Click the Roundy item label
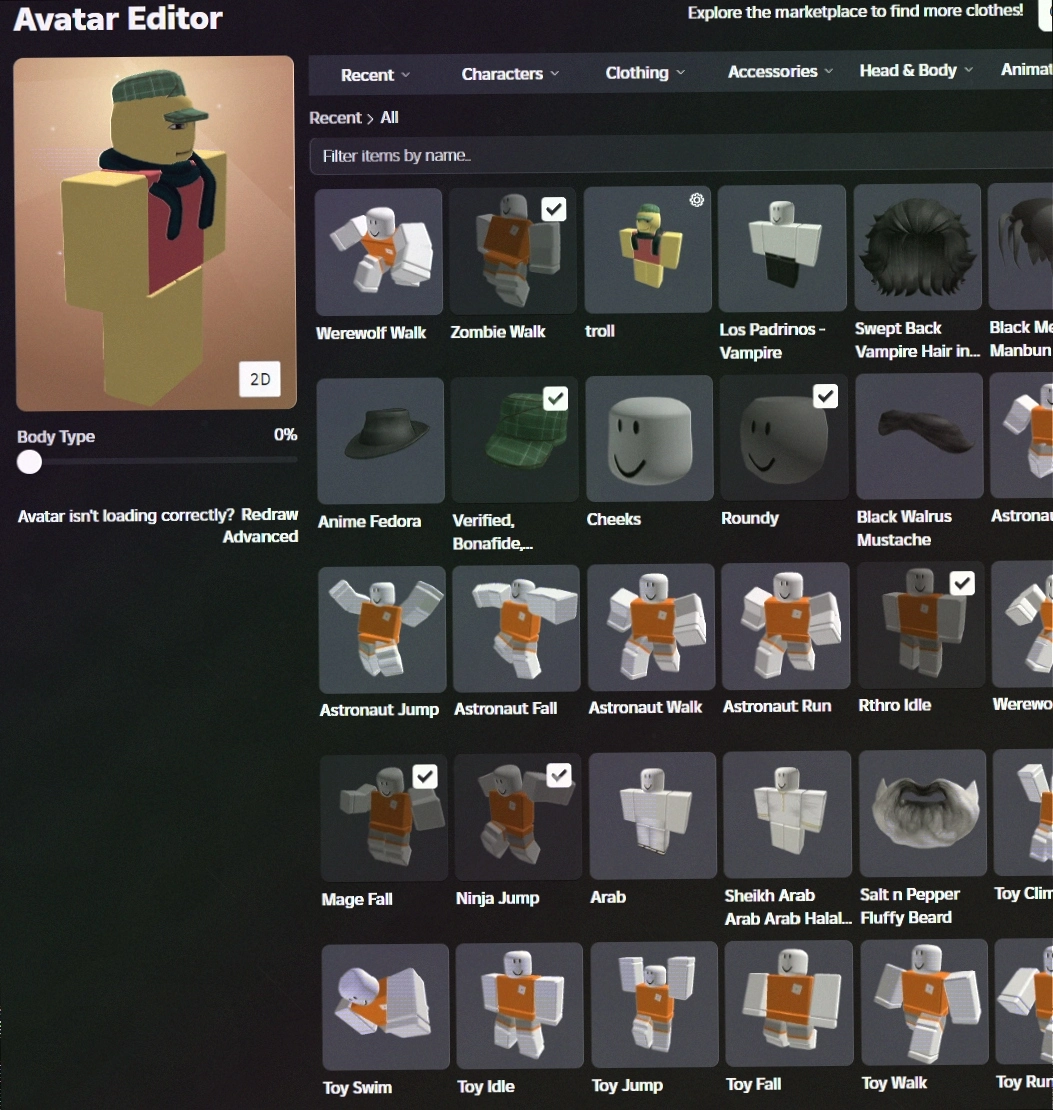 point(750,518)
